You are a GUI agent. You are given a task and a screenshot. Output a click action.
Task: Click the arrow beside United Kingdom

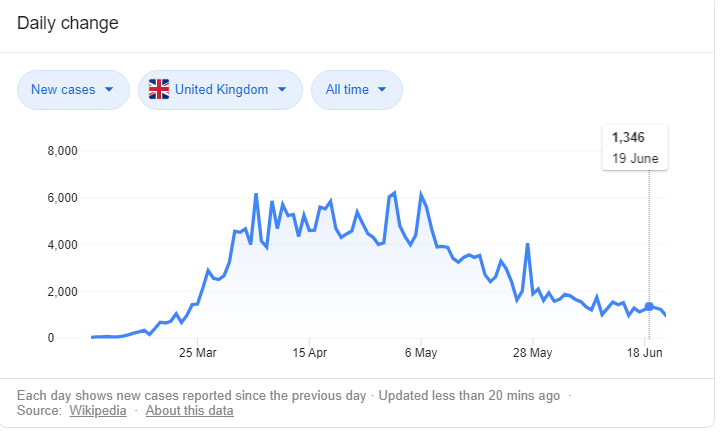(x=282, y=90)
